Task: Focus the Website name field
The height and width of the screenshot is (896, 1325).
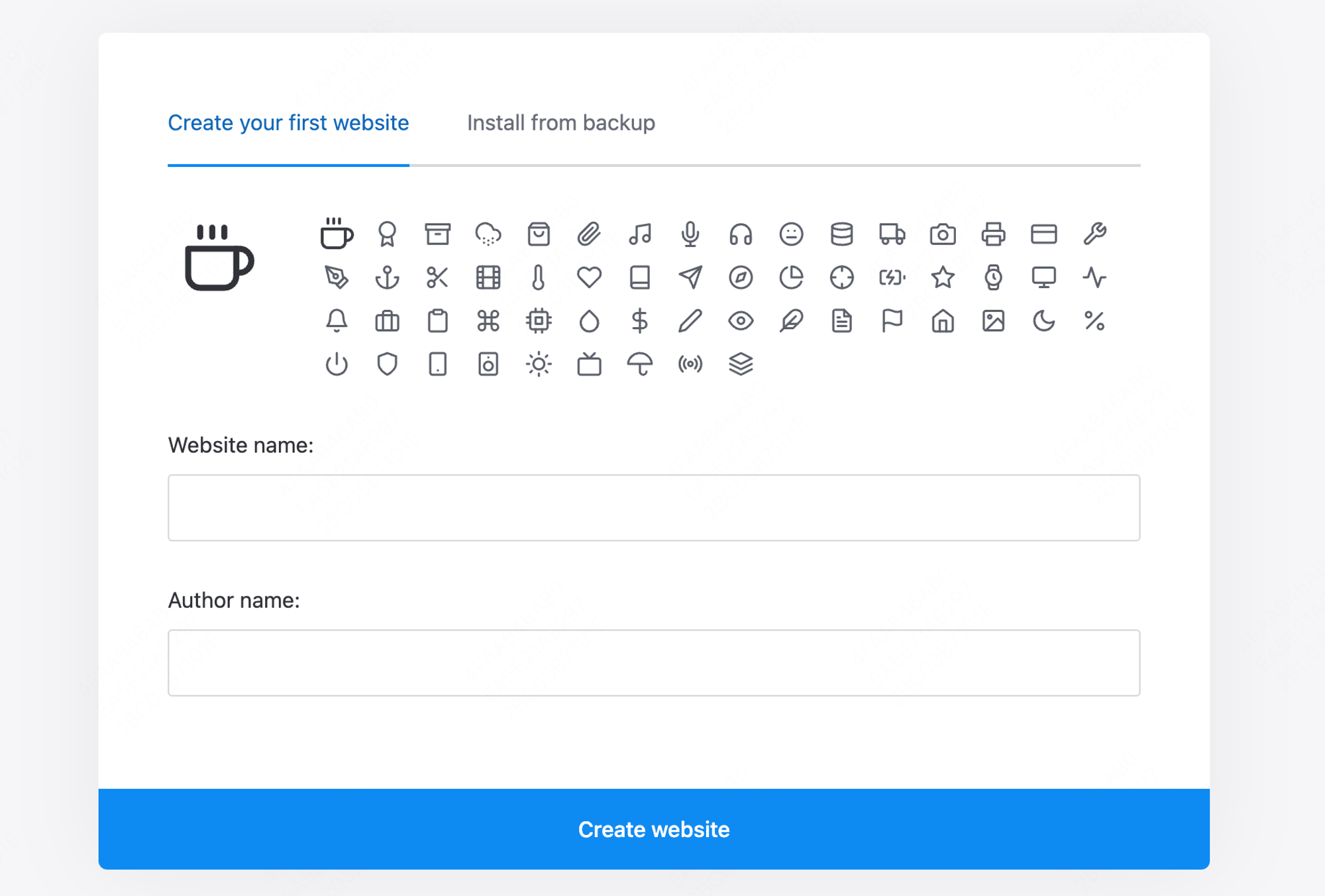Action: [x=654, y=508]
